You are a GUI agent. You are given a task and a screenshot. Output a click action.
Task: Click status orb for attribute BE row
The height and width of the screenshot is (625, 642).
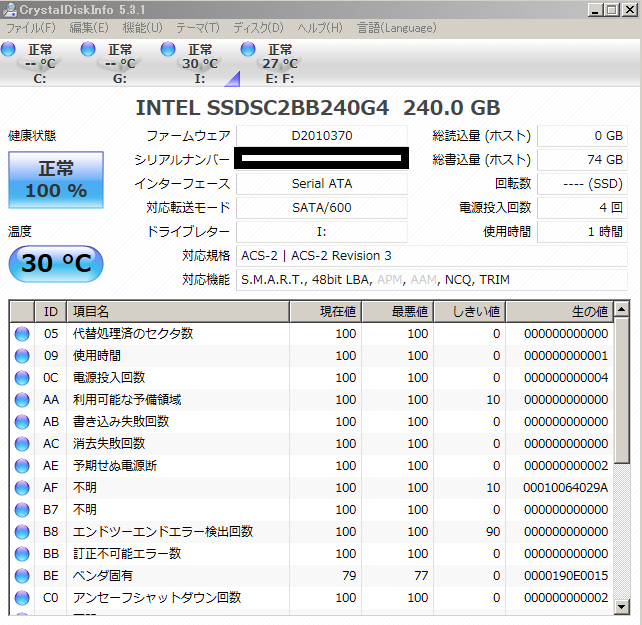22,576
